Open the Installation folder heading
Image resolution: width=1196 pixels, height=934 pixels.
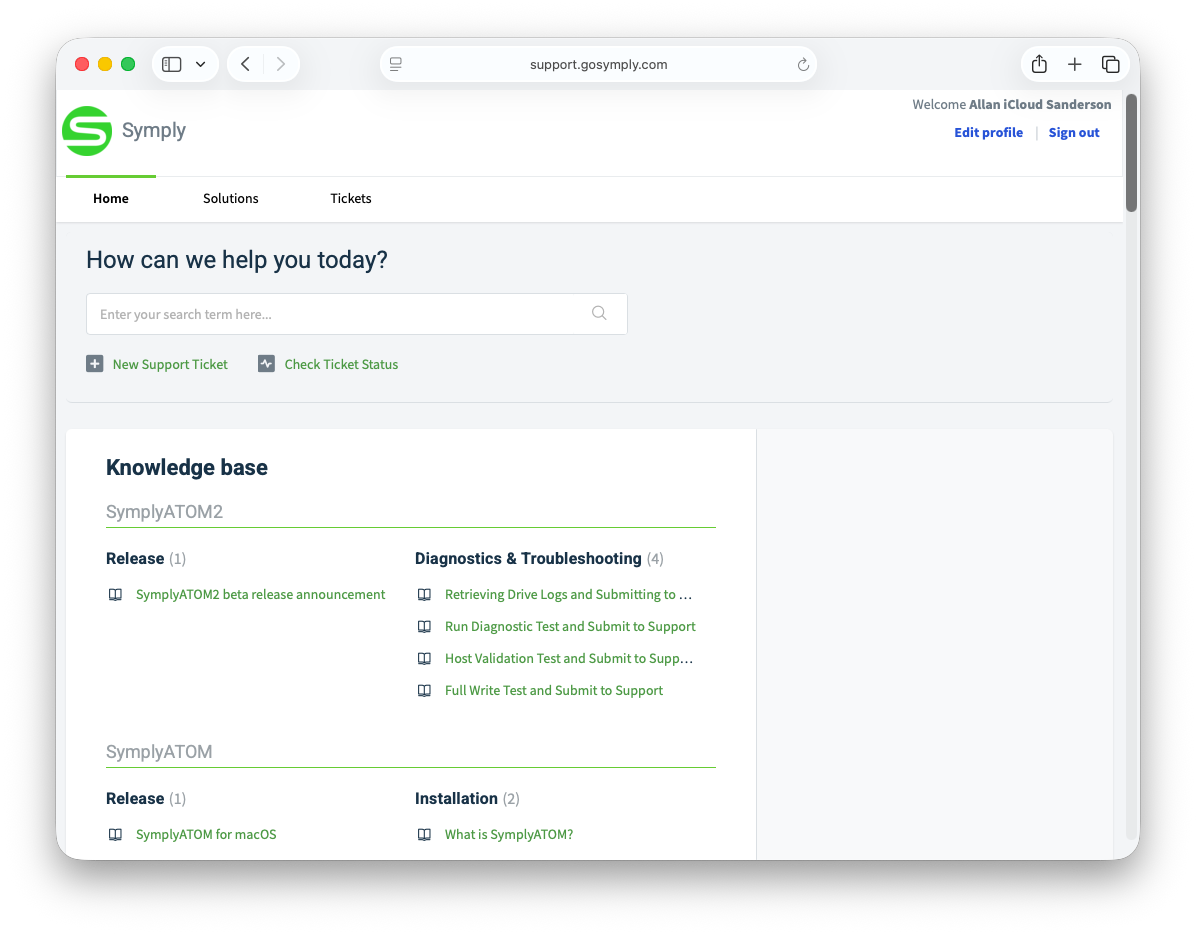tap(456, 799)
